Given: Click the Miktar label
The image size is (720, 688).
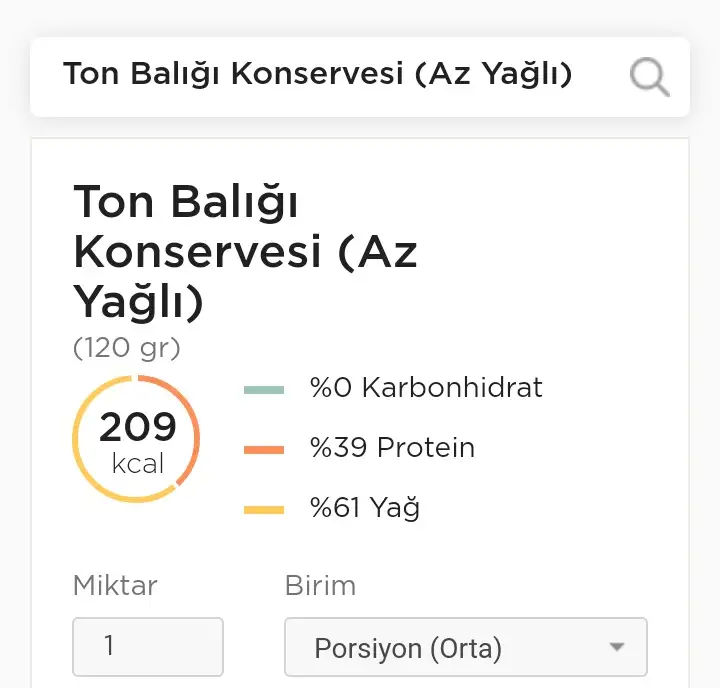Looking at the screenshot, I should tap(115, 585).
